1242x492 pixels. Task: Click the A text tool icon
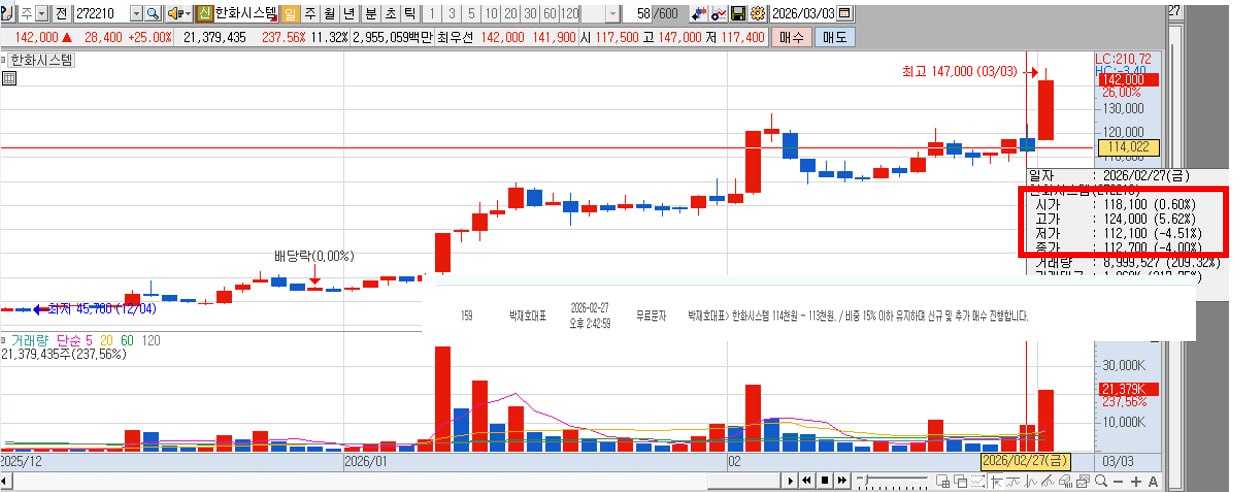click(1153, 482)
